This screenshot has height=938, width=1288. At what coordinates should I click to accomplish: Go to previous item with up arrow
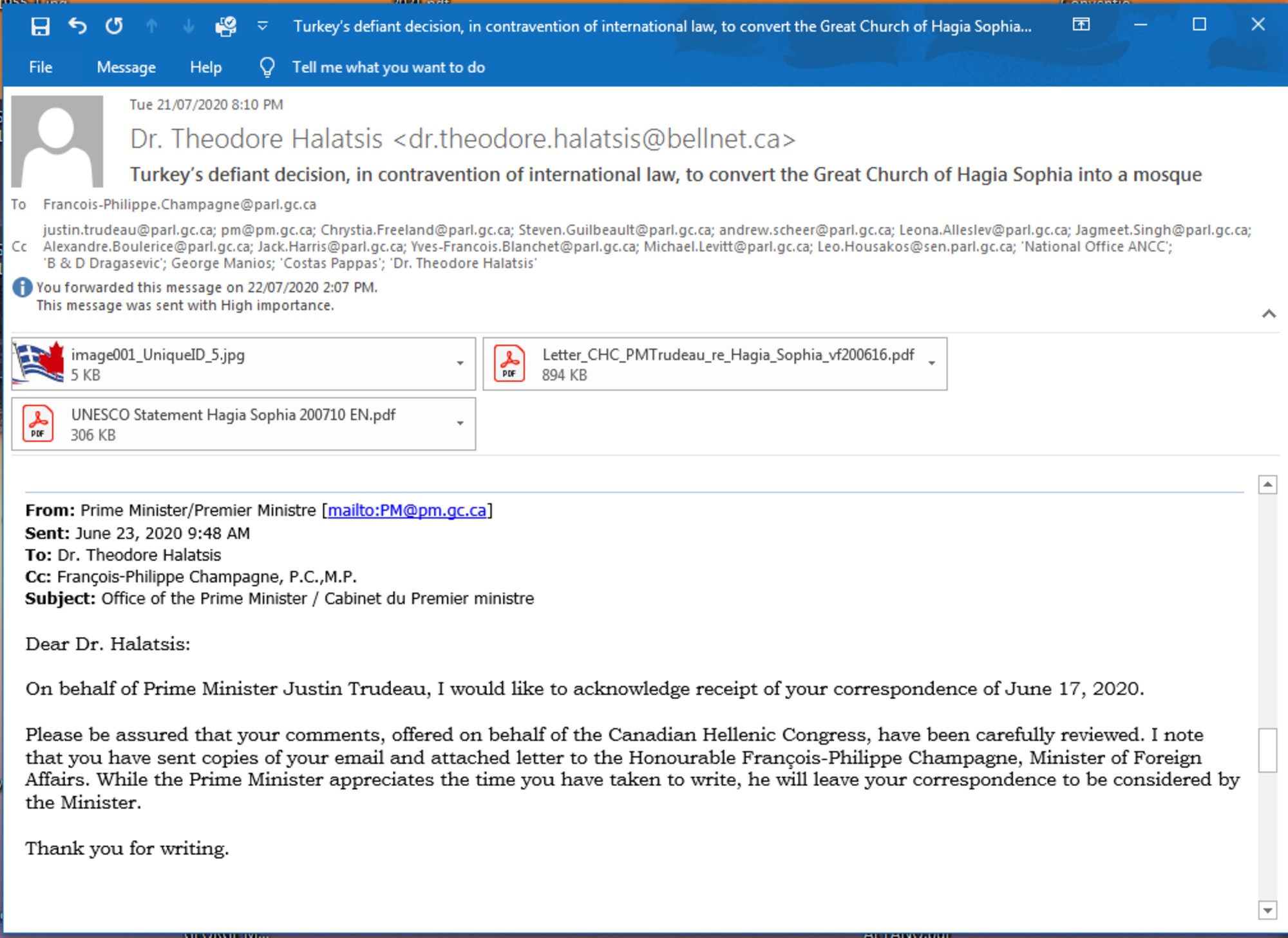[151, 26]
